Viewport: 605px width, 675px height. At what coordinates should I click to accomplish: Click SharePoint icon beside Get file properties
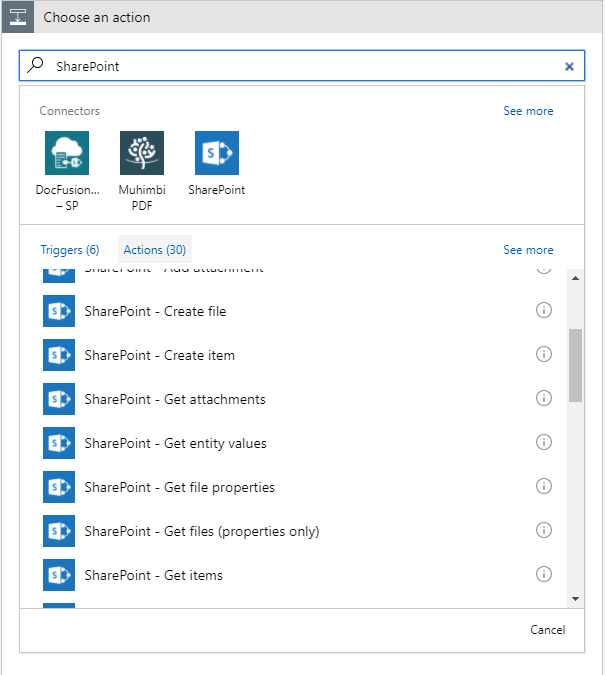tap(59, 487)
